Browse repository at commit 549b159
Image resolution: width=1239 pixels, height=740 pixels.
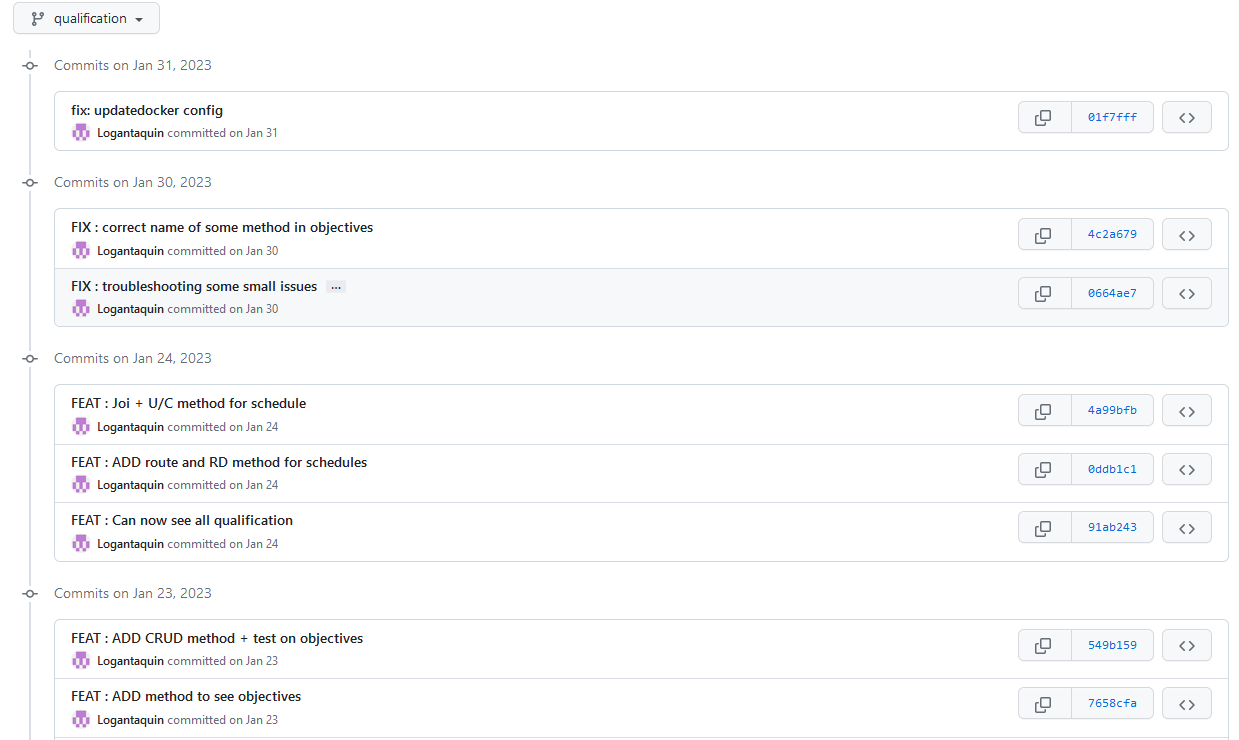[x=1187, y=645]
